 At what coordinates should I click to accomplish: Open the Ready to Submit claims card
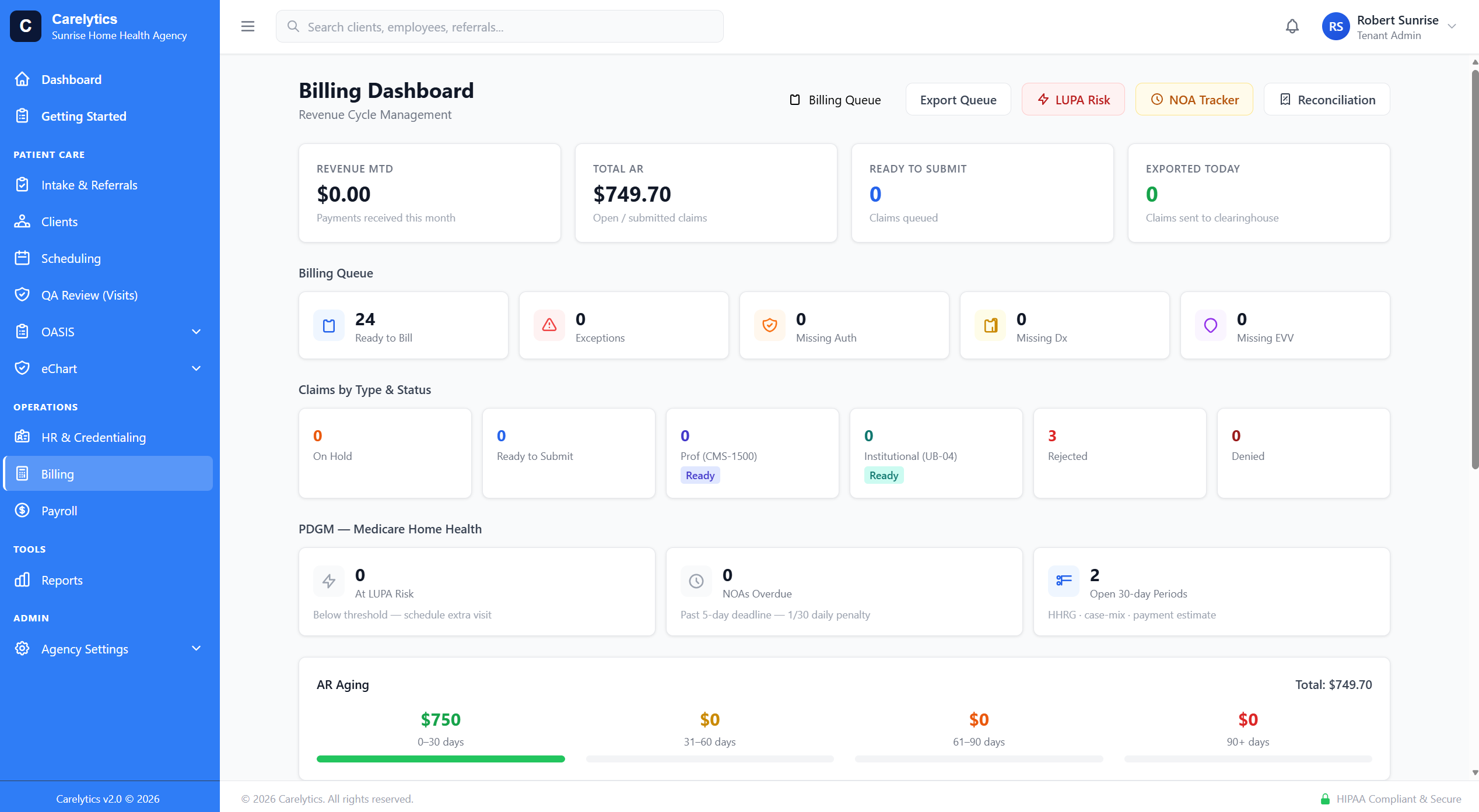tap(569, 453)
